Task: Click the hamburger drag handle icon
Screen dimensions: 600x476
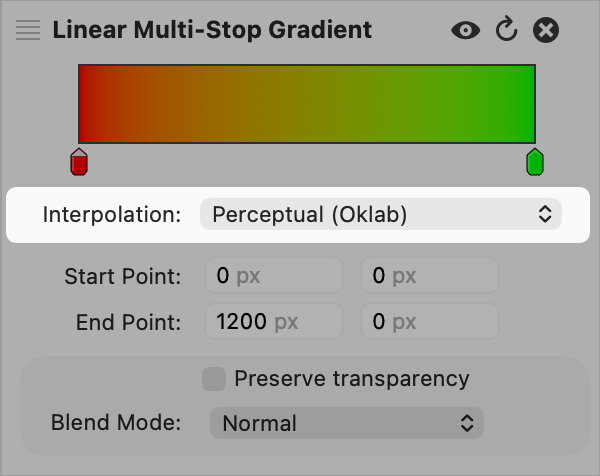Action: point(28,30)
